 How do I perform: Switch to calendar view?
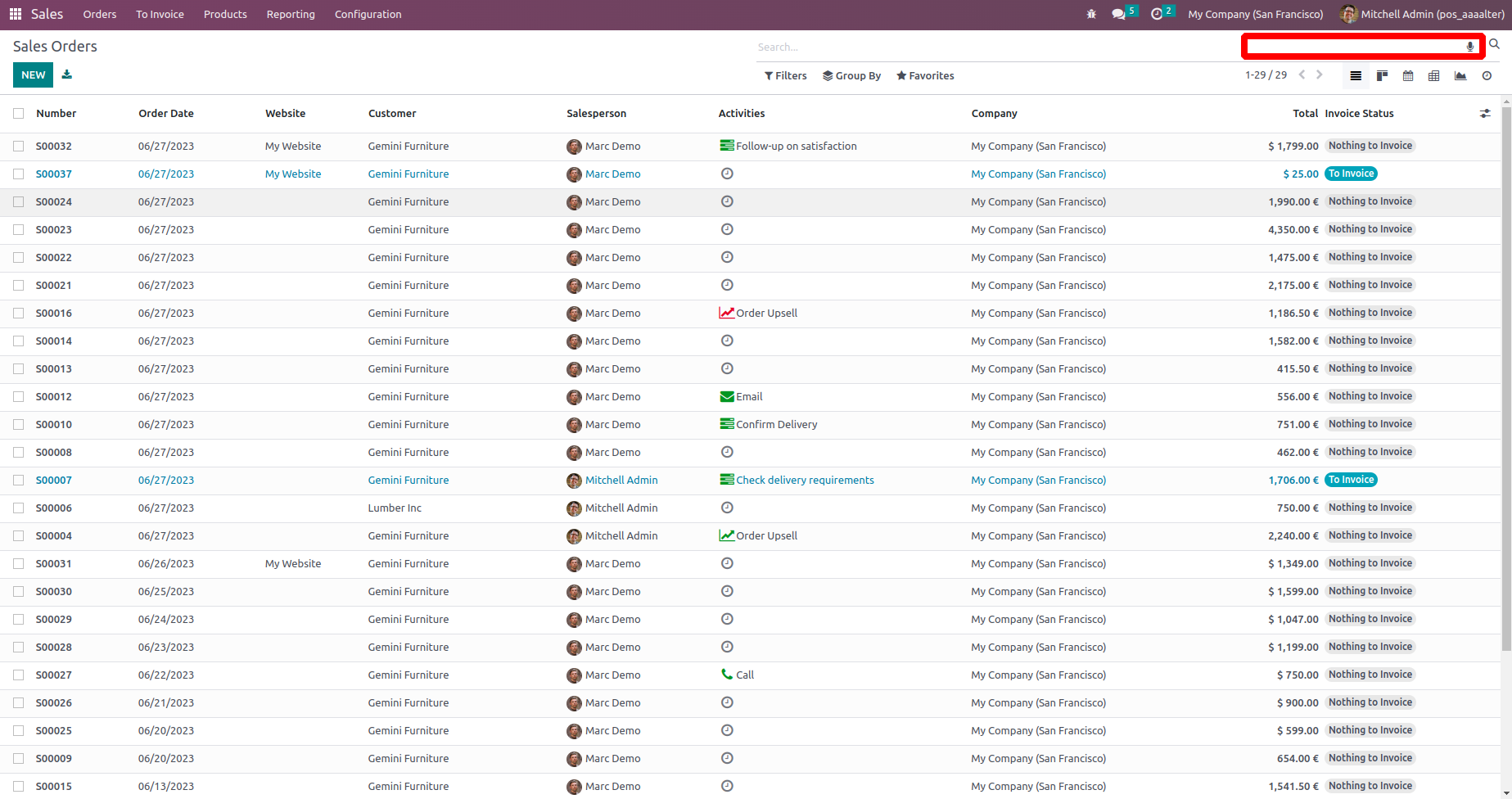[1408, 75]
